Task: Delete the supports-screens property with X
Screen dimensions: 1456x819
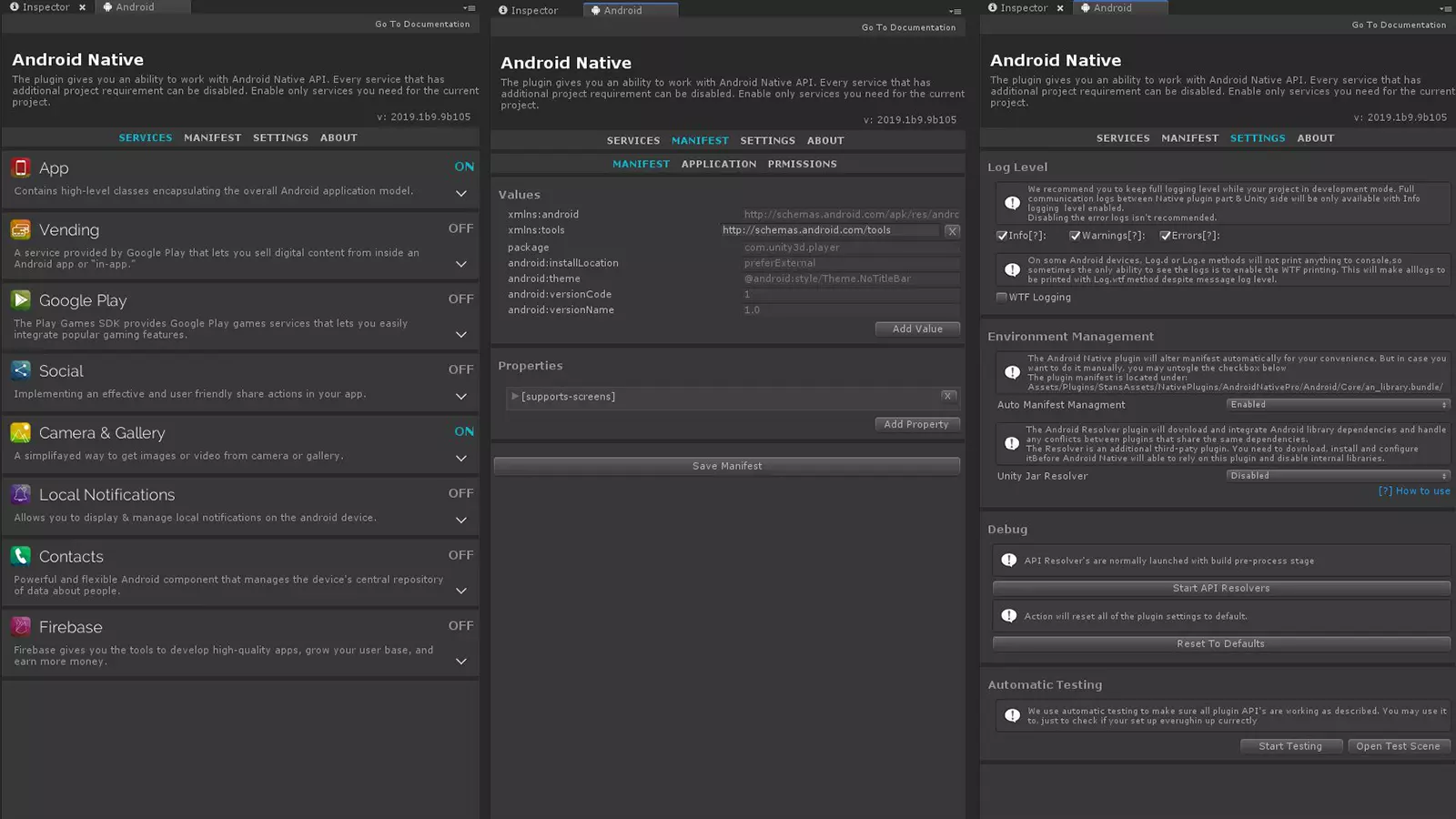Action: (947, 396)
